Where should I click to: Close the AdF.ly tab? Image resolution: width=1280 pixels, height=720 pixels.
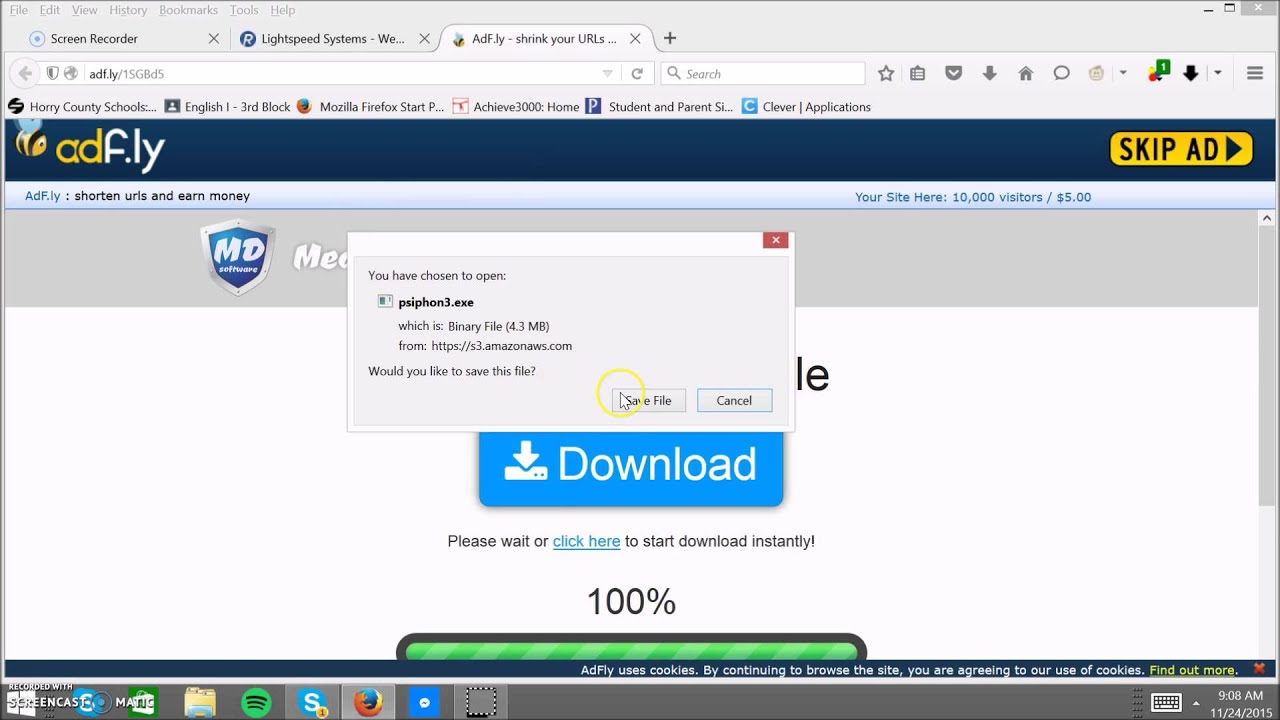[635, 39]
